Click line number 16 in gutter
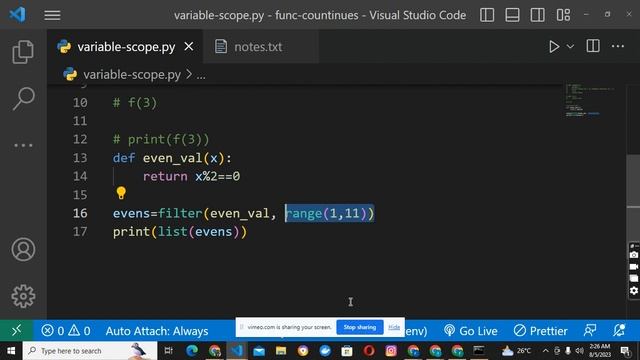Image resolution: width=640 pixels, height=360 pixels. pyautogui.click(x=80, y=213)
